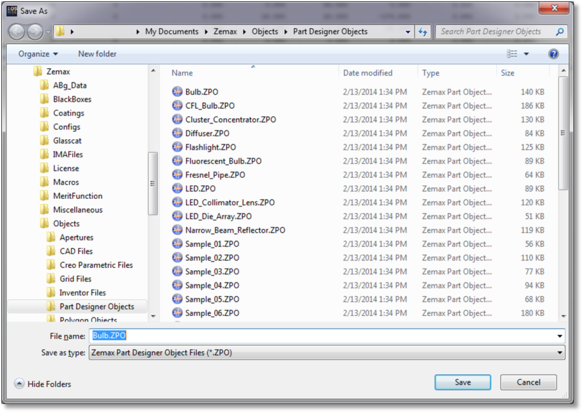The width and height of the screenshot is (583, 413).
Task: Click the LED_Die_Array.ZPO file icon
Action: [177, 216]
